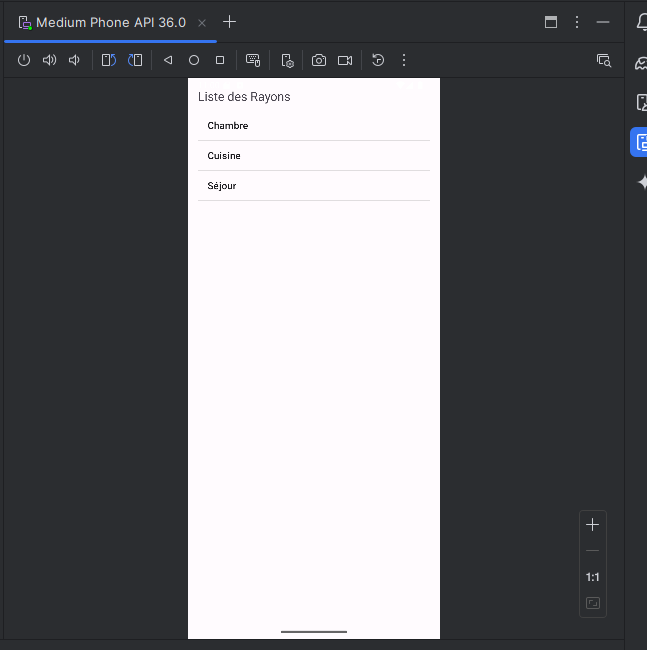Take a screenshot with camera icon

pos(319,61)
